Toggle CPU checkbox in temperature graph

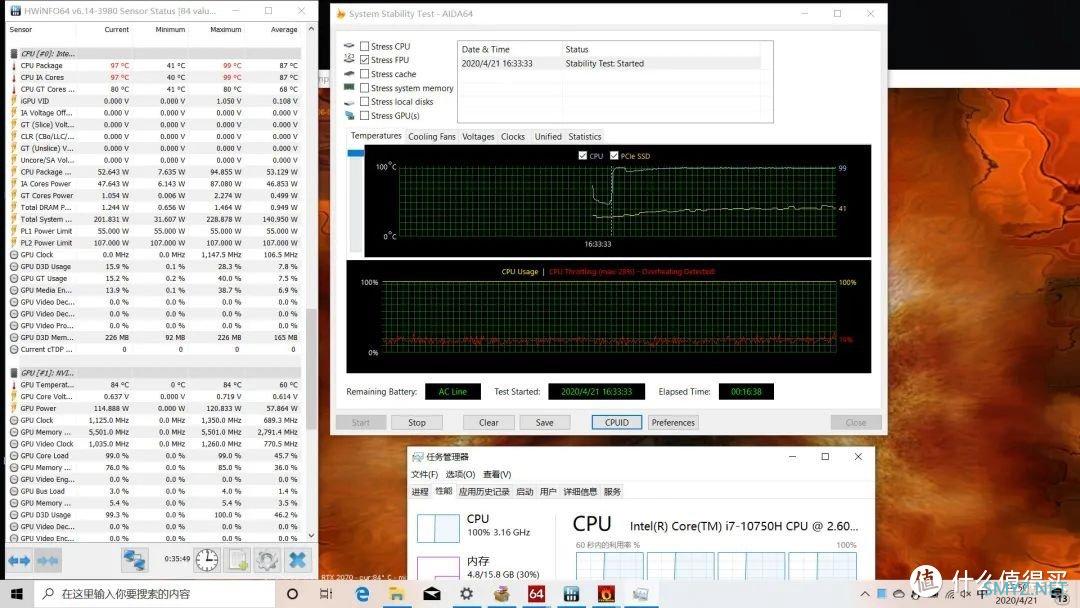point(583,156)
